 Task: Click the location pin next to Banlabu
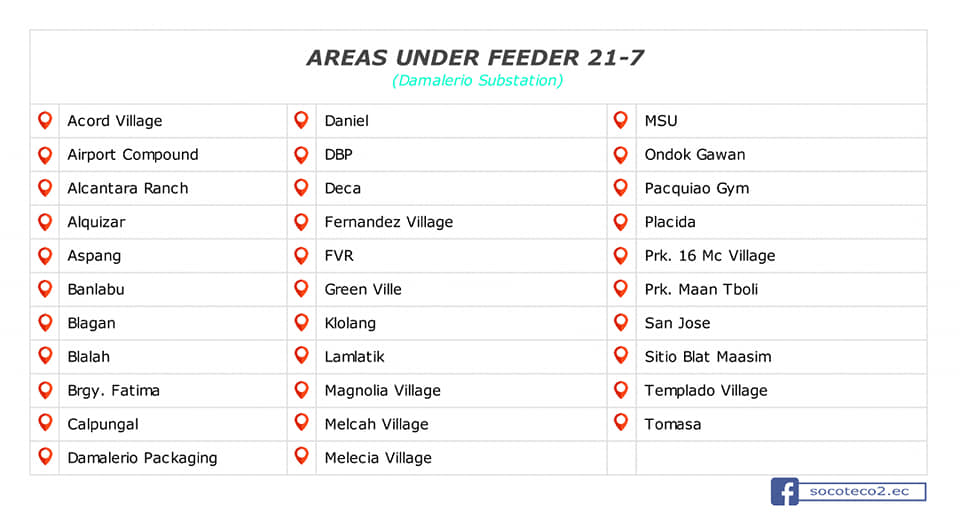[x=45, y=288]
